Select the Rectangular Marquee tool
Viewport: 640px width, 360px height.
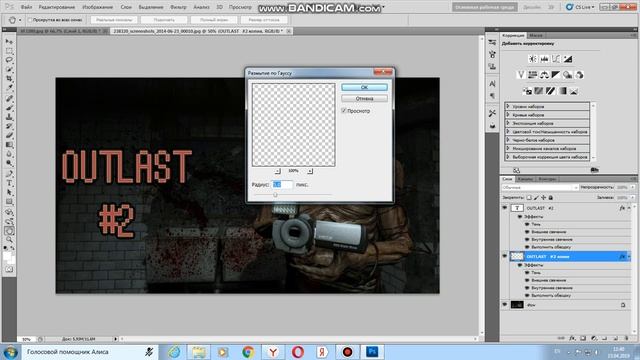[x=9, y=51]
